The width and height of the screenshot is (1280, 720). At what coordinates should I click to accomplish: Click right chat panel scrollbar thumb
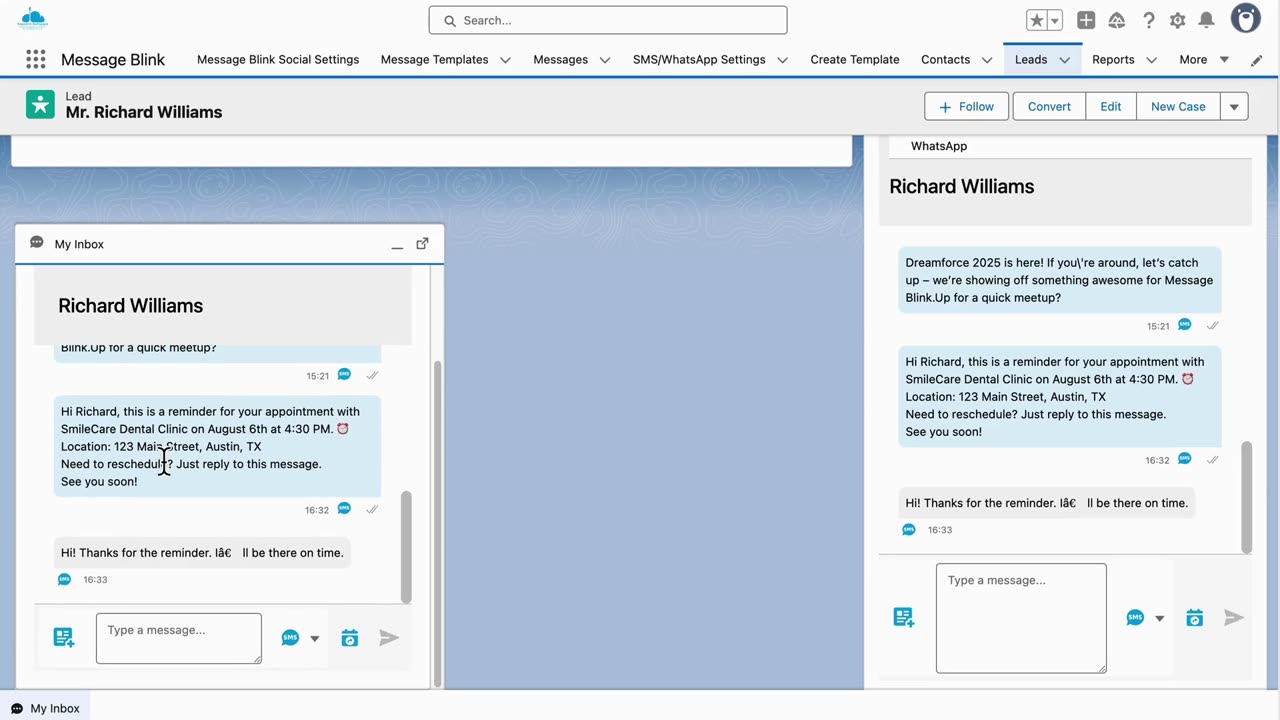[1246, 496]
